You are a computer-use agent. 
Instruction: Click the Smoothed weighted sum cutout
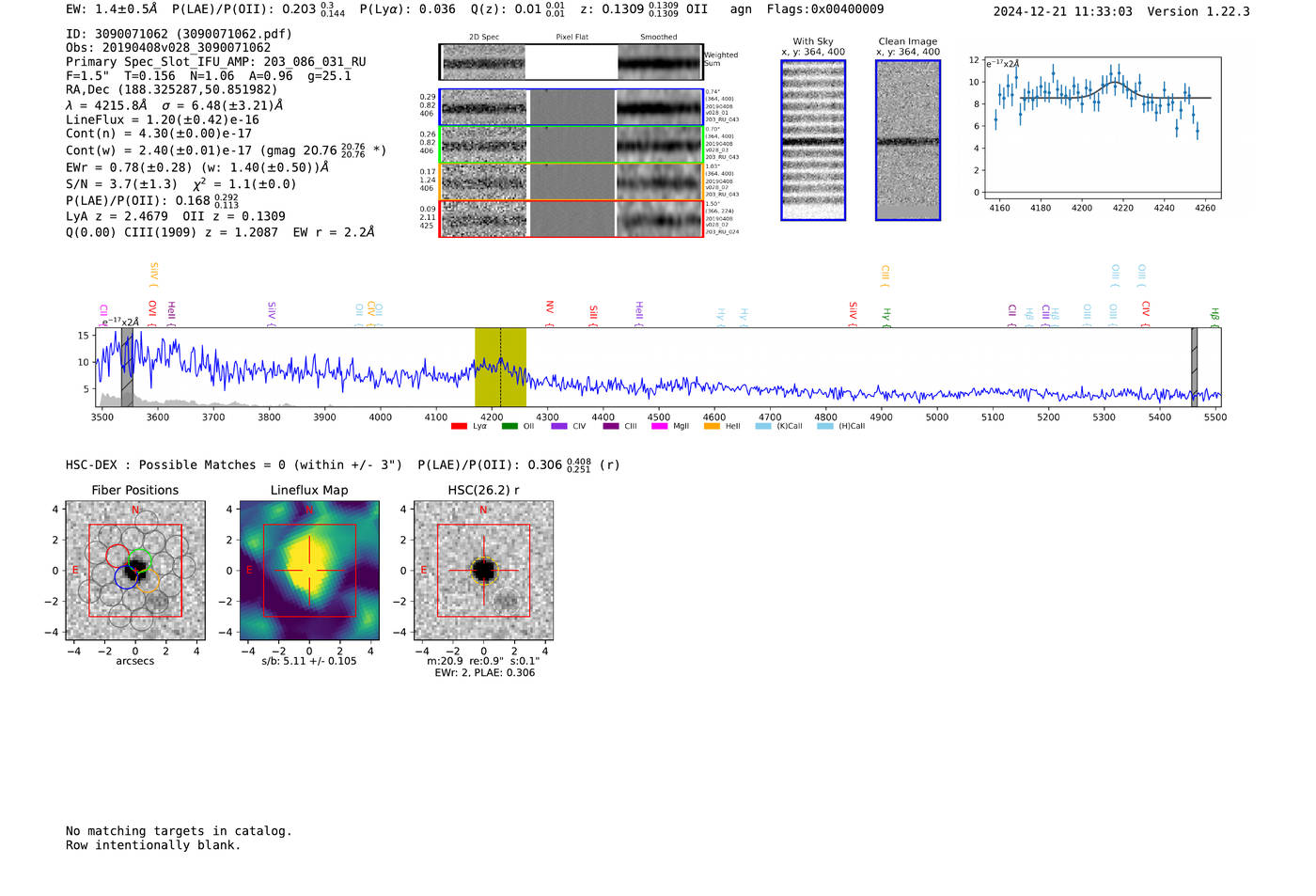[x=660, y=62]
